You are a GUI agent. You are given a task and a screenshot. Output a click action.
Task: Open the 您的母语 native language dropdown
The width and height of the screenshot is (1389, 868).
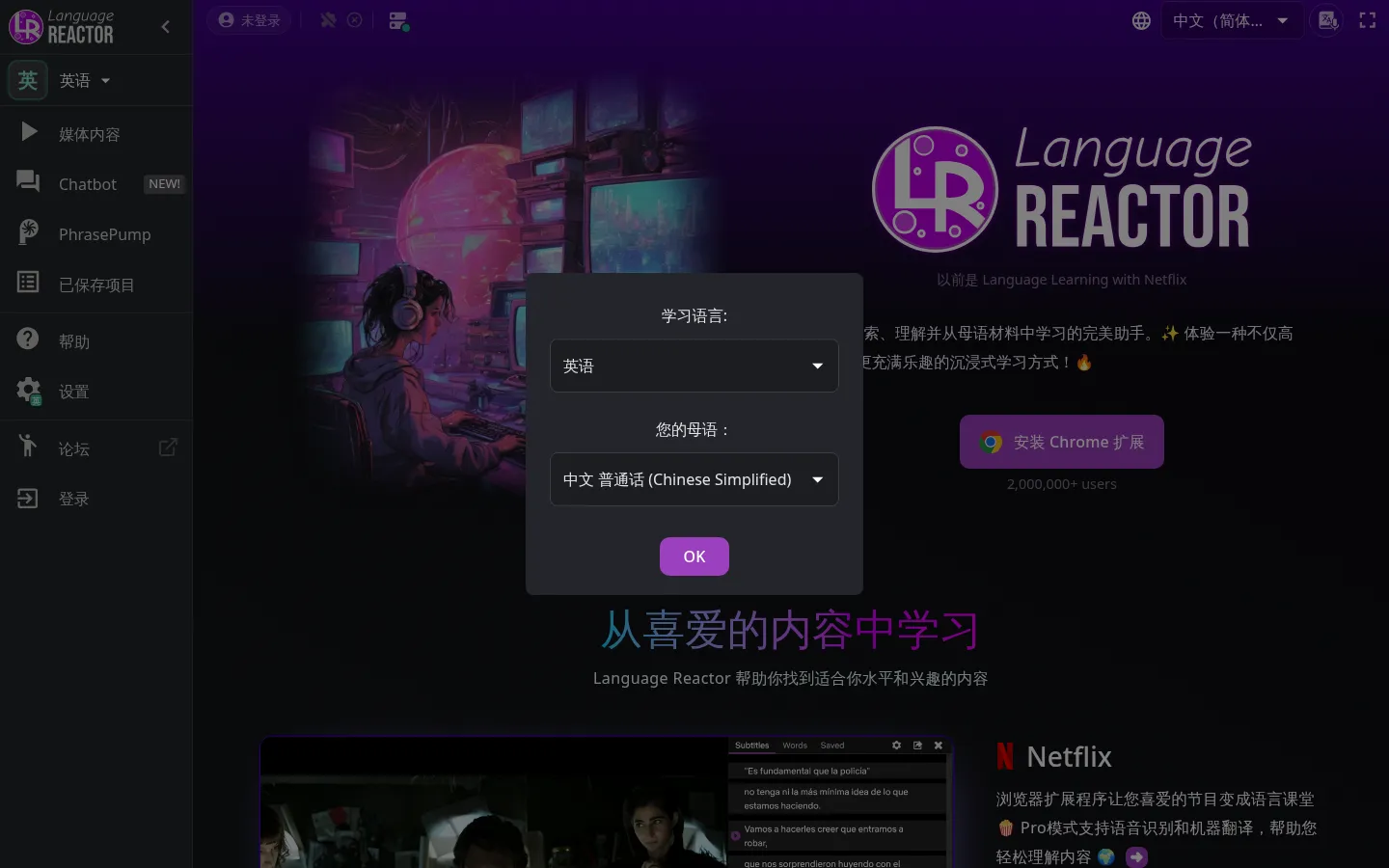point(694,479)
